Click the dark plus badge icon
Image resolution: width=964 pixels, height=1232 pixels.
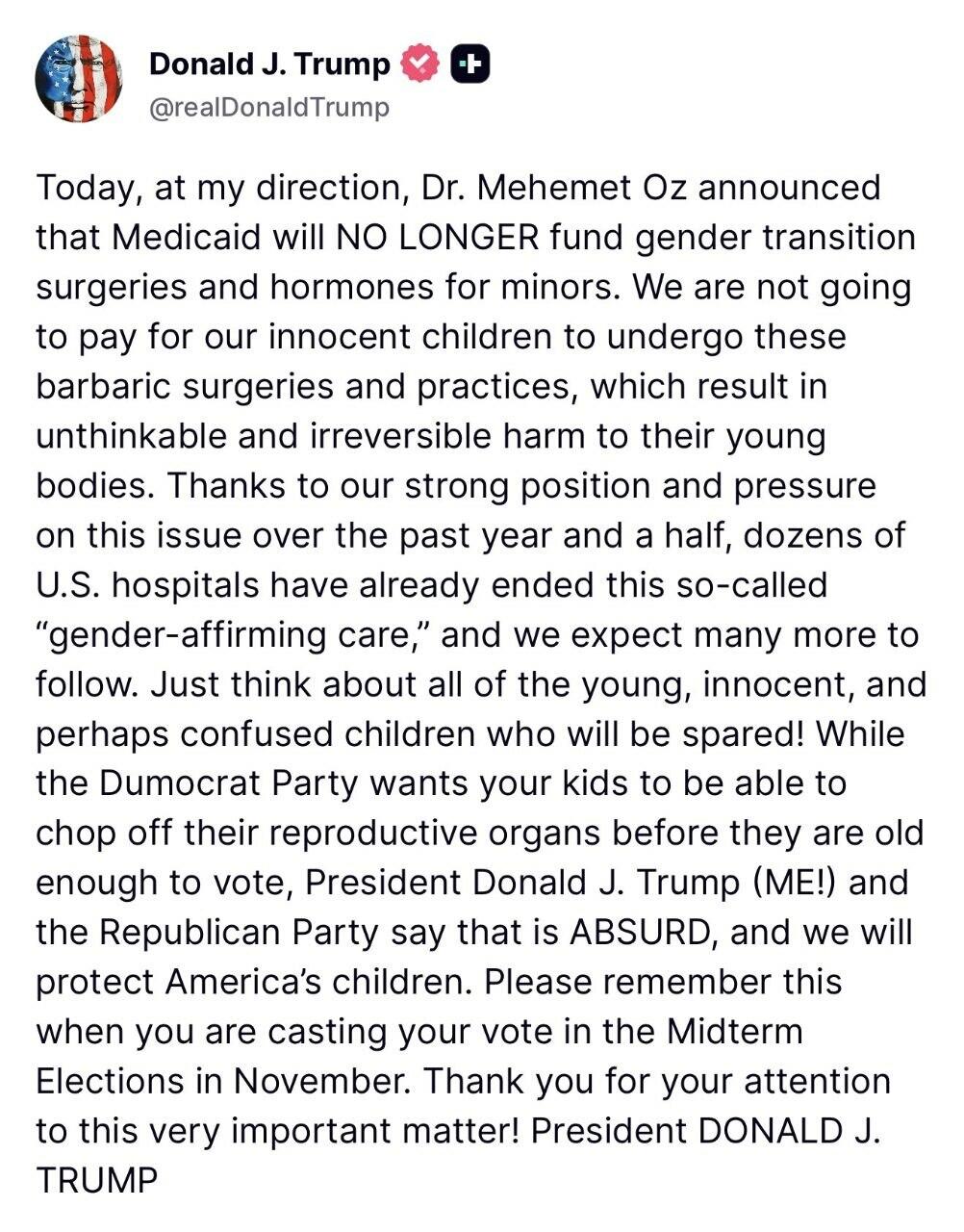[x=469, y=64]
